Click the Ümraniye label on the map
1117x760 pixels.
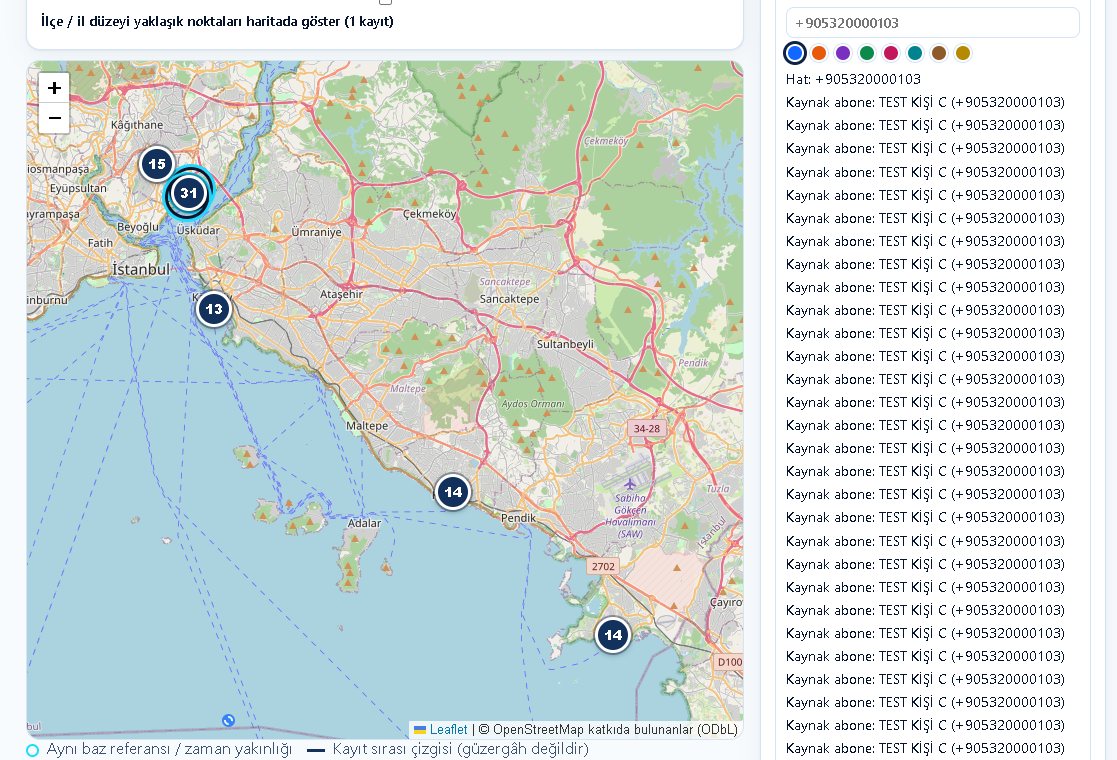click(316, 232)
